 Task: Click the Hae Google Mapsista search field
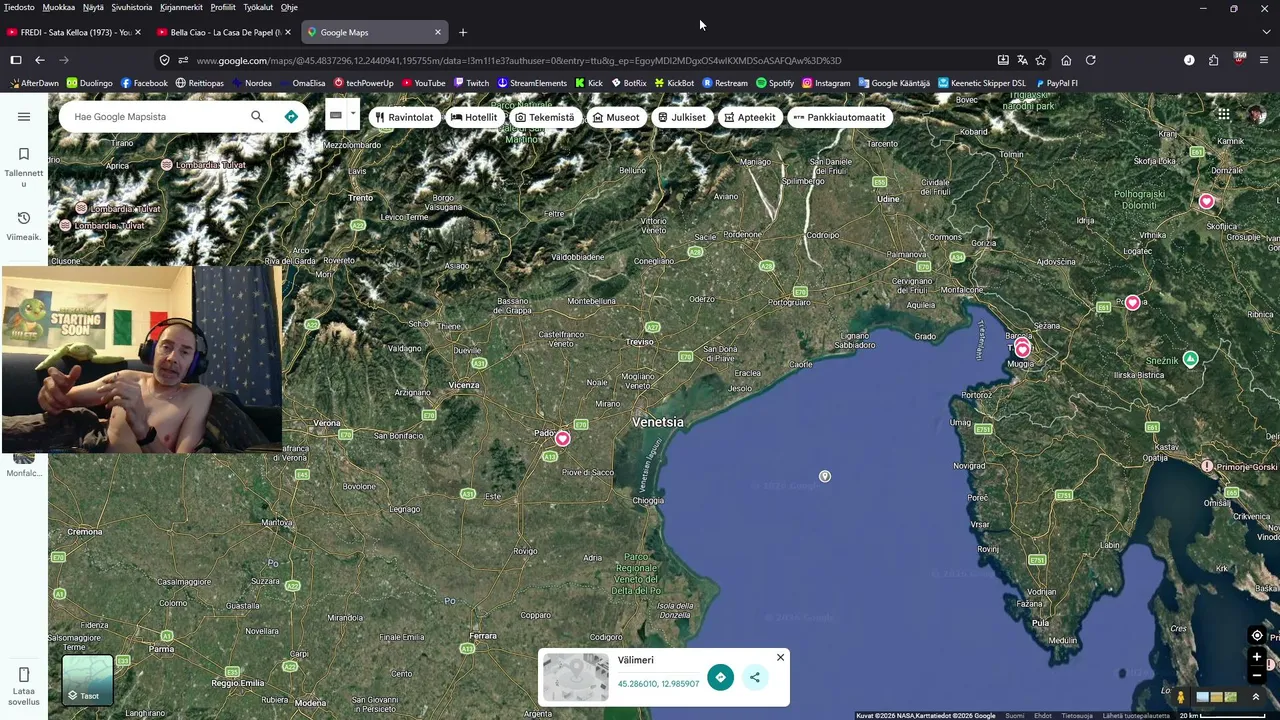coord(155,117)
